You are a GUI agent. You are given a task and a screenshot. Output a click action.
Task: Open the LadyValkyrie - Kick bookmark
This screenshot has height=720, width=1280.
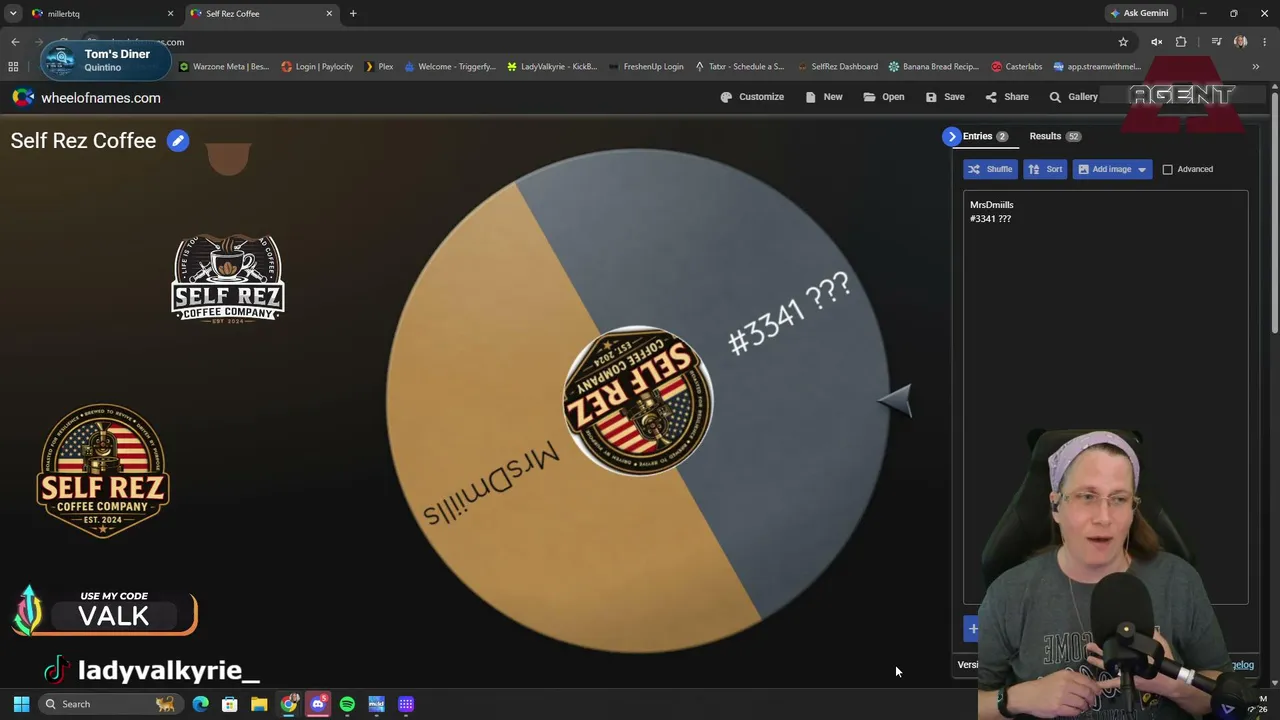552,67
